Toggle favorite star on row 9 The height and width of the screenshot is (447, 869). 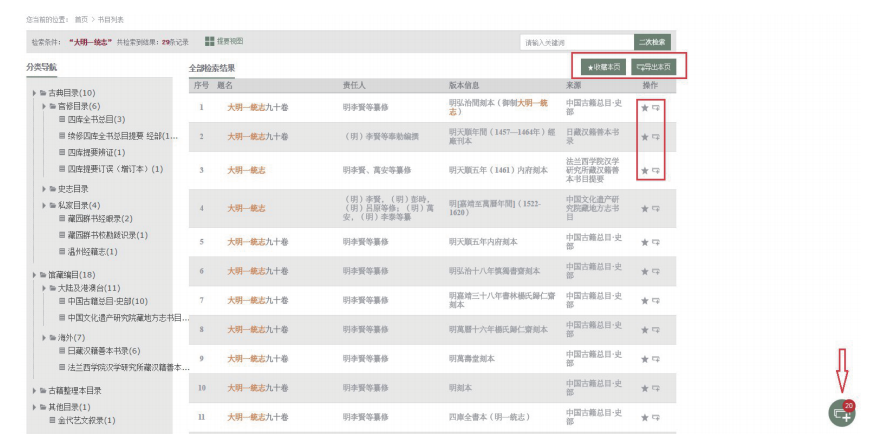click(645, 357)
